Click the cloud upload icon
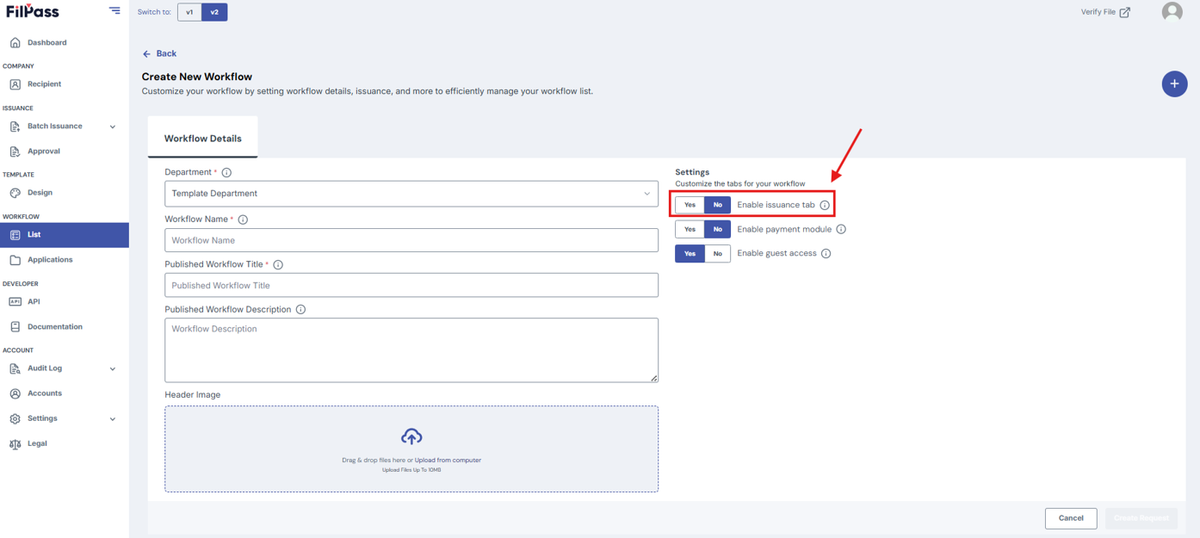 click(x=411, y=437)
